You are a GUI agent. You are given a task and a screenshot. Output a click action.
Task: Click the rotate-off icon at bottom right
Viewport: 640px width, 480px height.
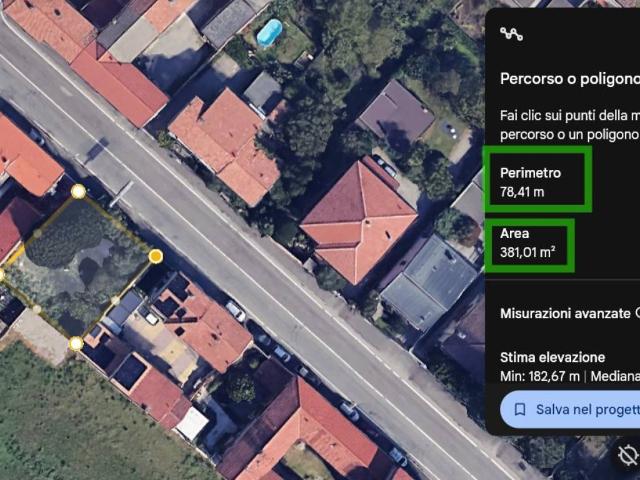pos(627,456)
